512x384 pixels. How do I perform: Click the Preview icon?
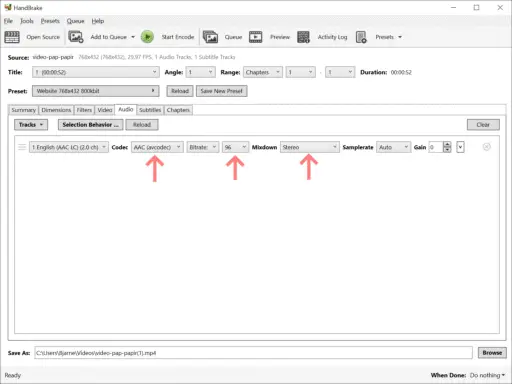point(256,37)
